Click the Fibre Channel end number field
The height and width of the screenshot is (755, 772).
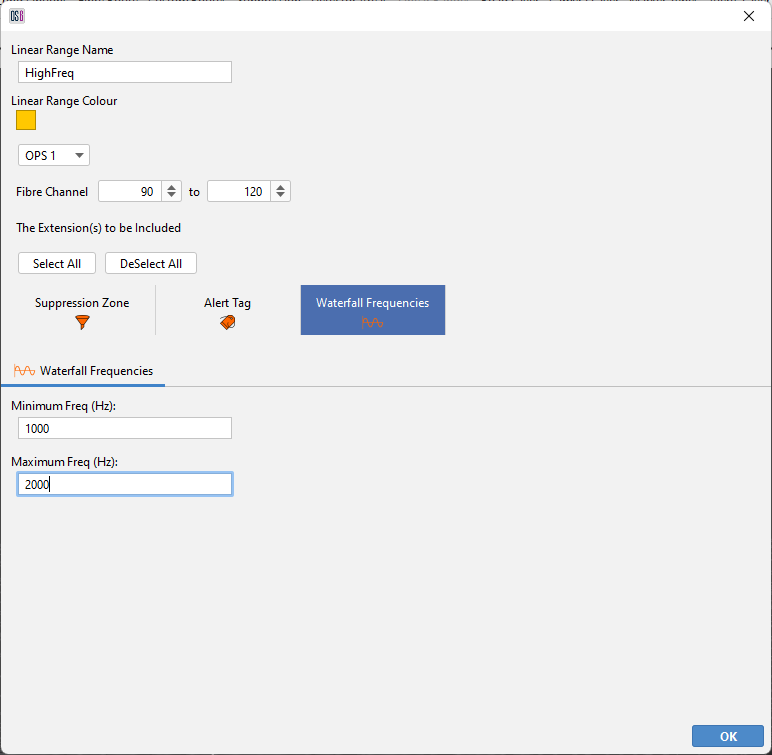tap(238, 191)
